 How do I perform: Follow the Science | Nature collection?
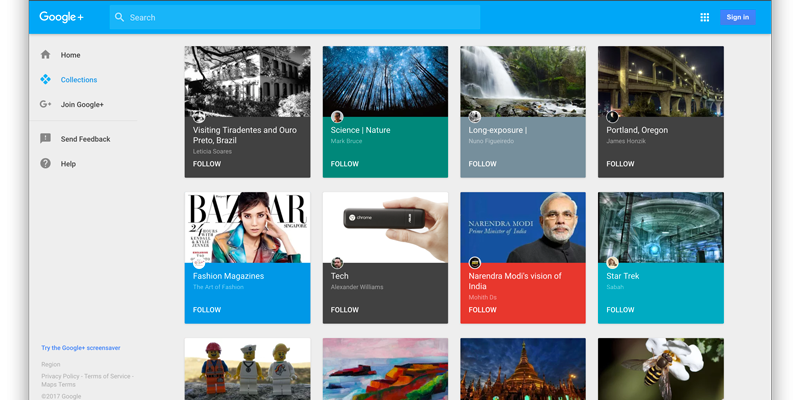point(344,164)
